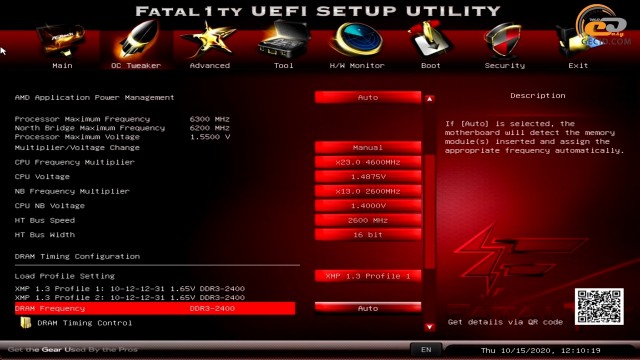The height and width of the screenshot is (360, 640).
Task: Open the Boot joystick icon
Action: click(430, 40)
